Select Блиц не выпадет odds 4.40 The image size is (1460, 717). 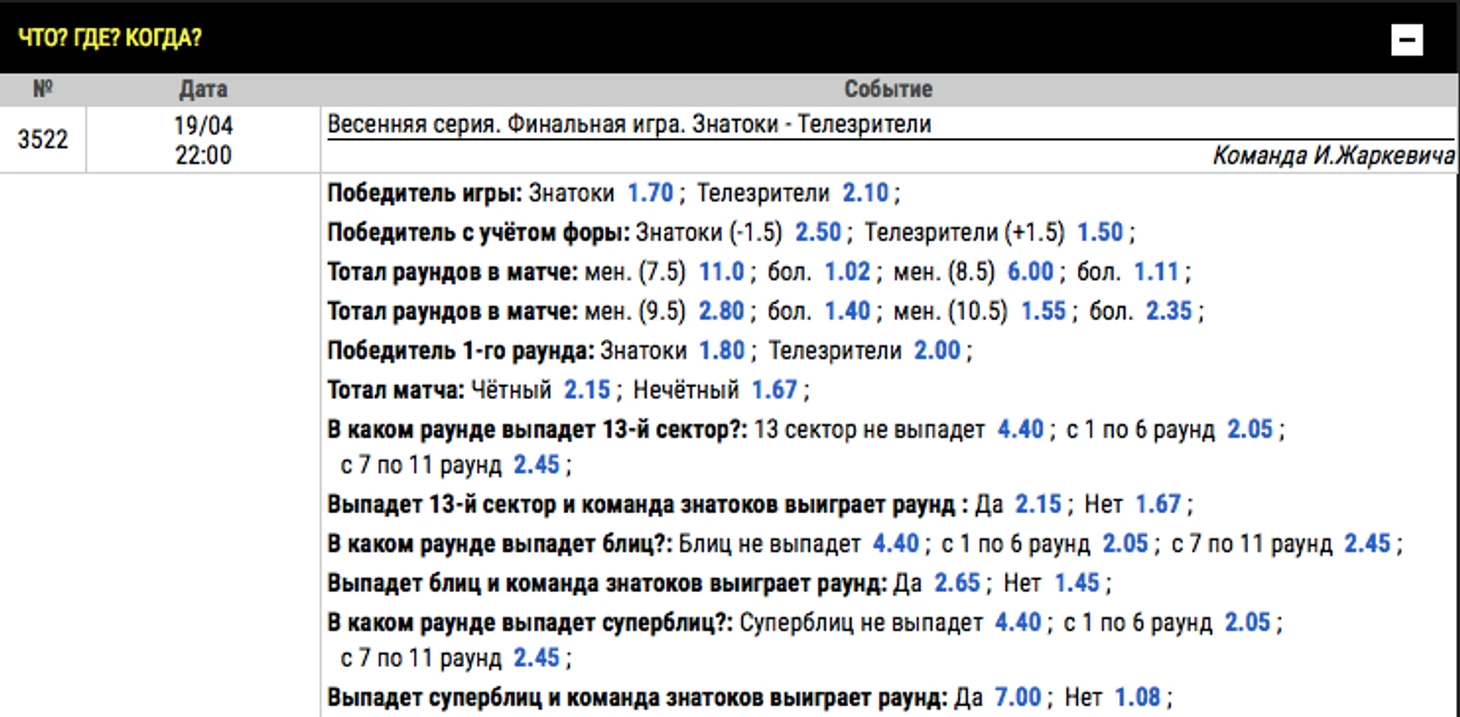click(896, 543)
